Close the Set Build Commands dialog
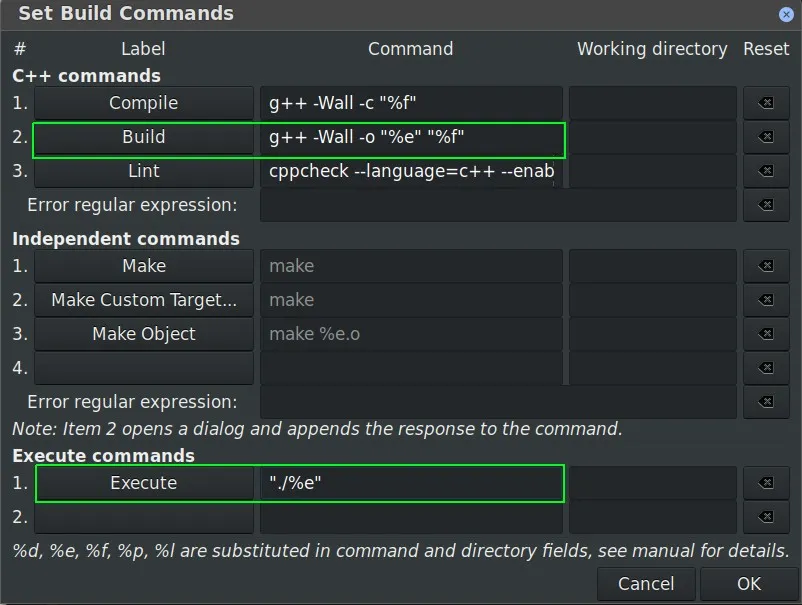The image size is (802, 605). 787,14
